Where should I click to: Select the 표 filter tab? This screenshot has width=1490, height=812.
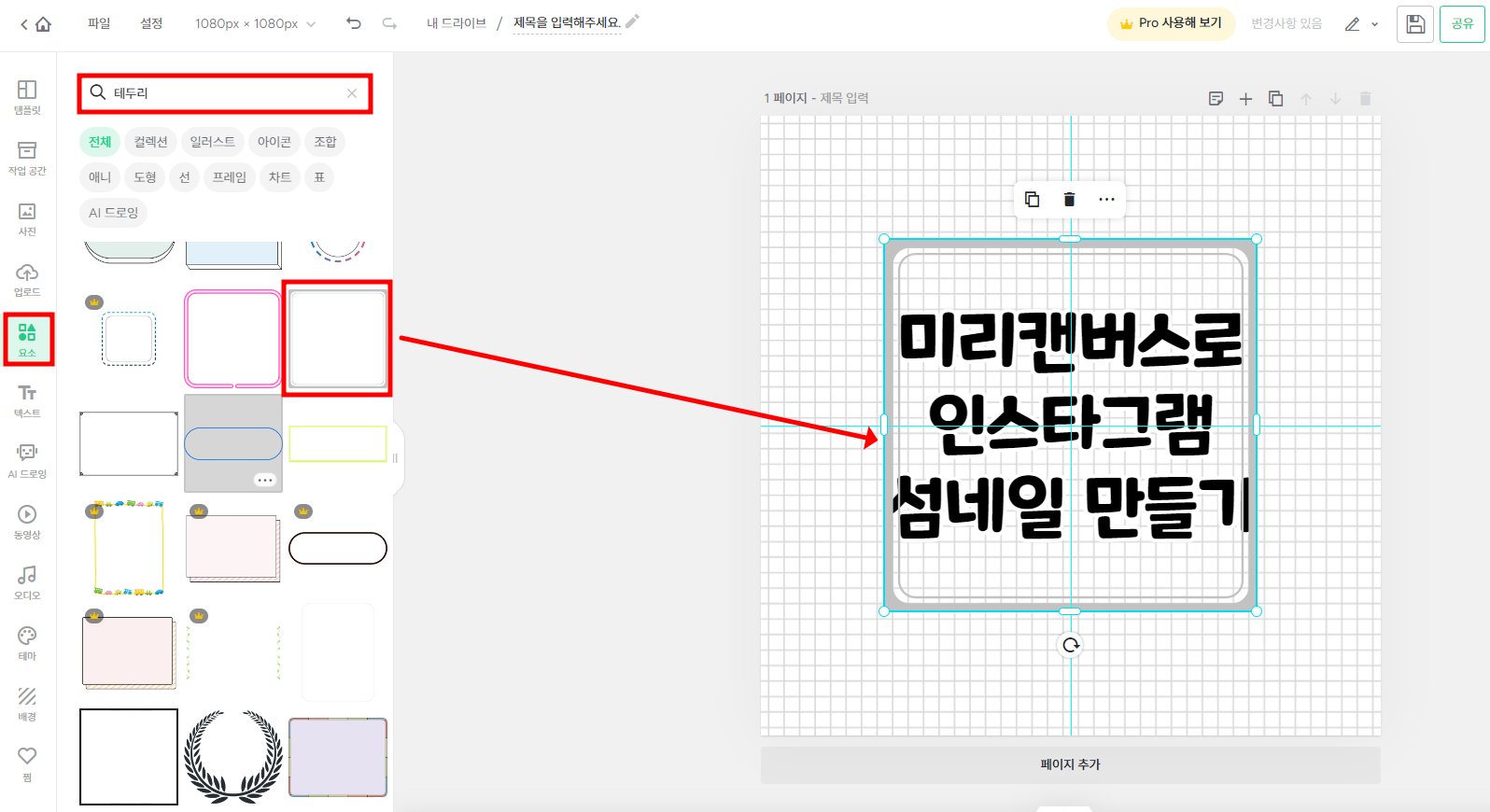[x=319, y=177]
